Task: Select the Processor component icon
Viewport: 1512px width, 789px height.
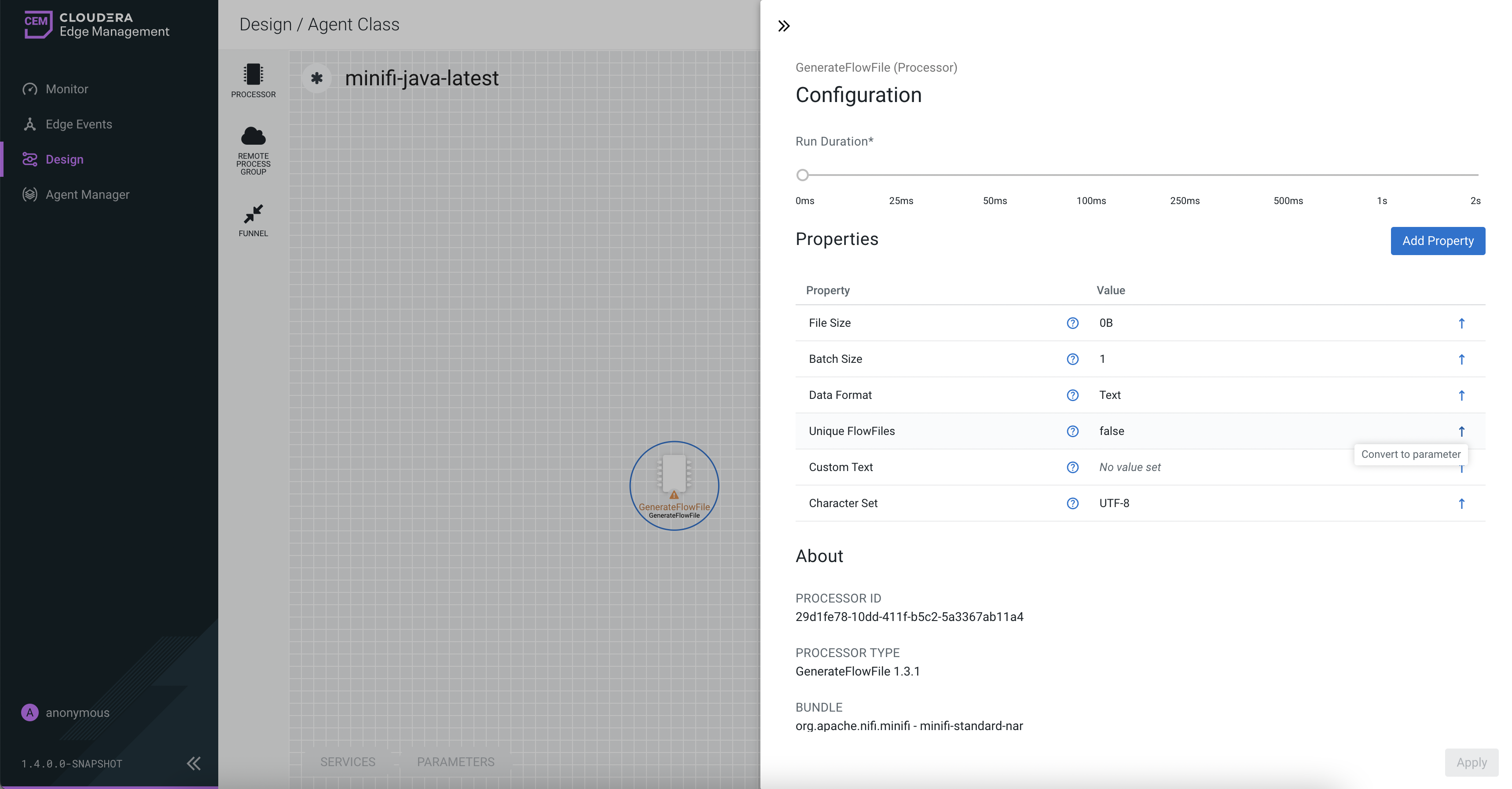Action: (x=253, y=75)
